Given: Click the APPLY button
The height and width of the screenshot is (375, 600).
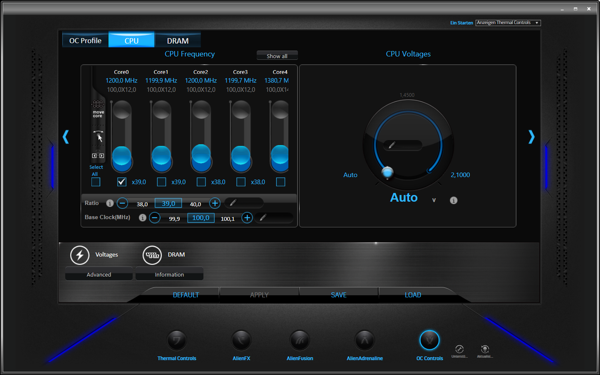Looking at the screenshot, I should point(259,295).
